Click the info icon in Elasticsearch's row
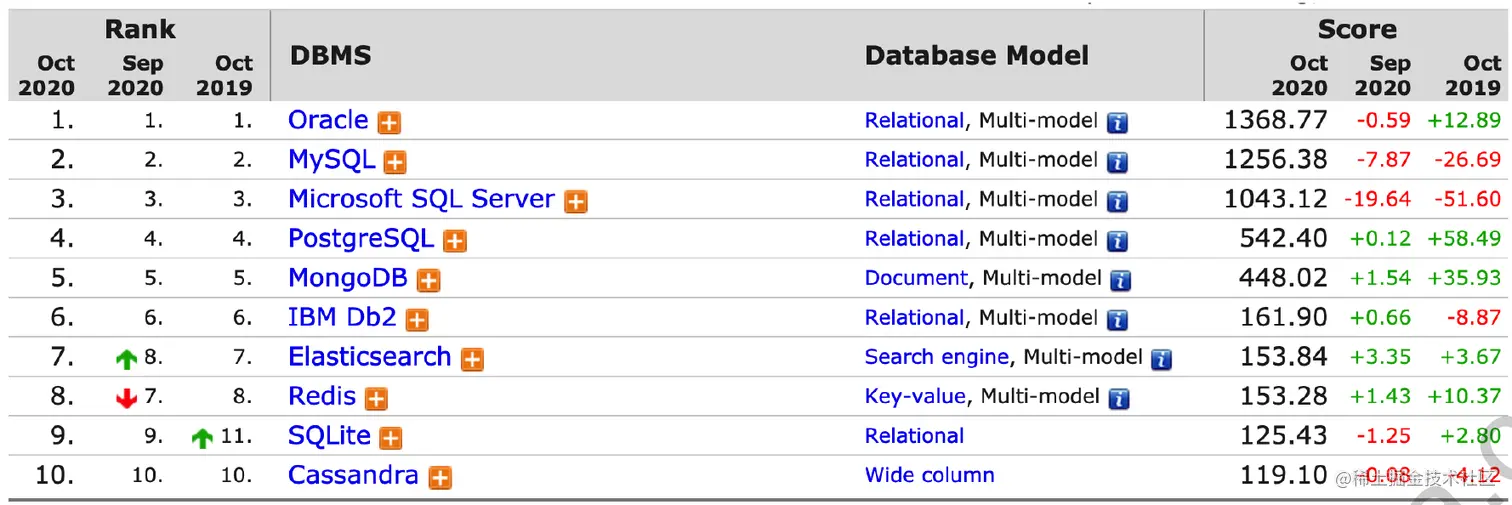This screenshot has width=1512, height=505. [1161, 359]
